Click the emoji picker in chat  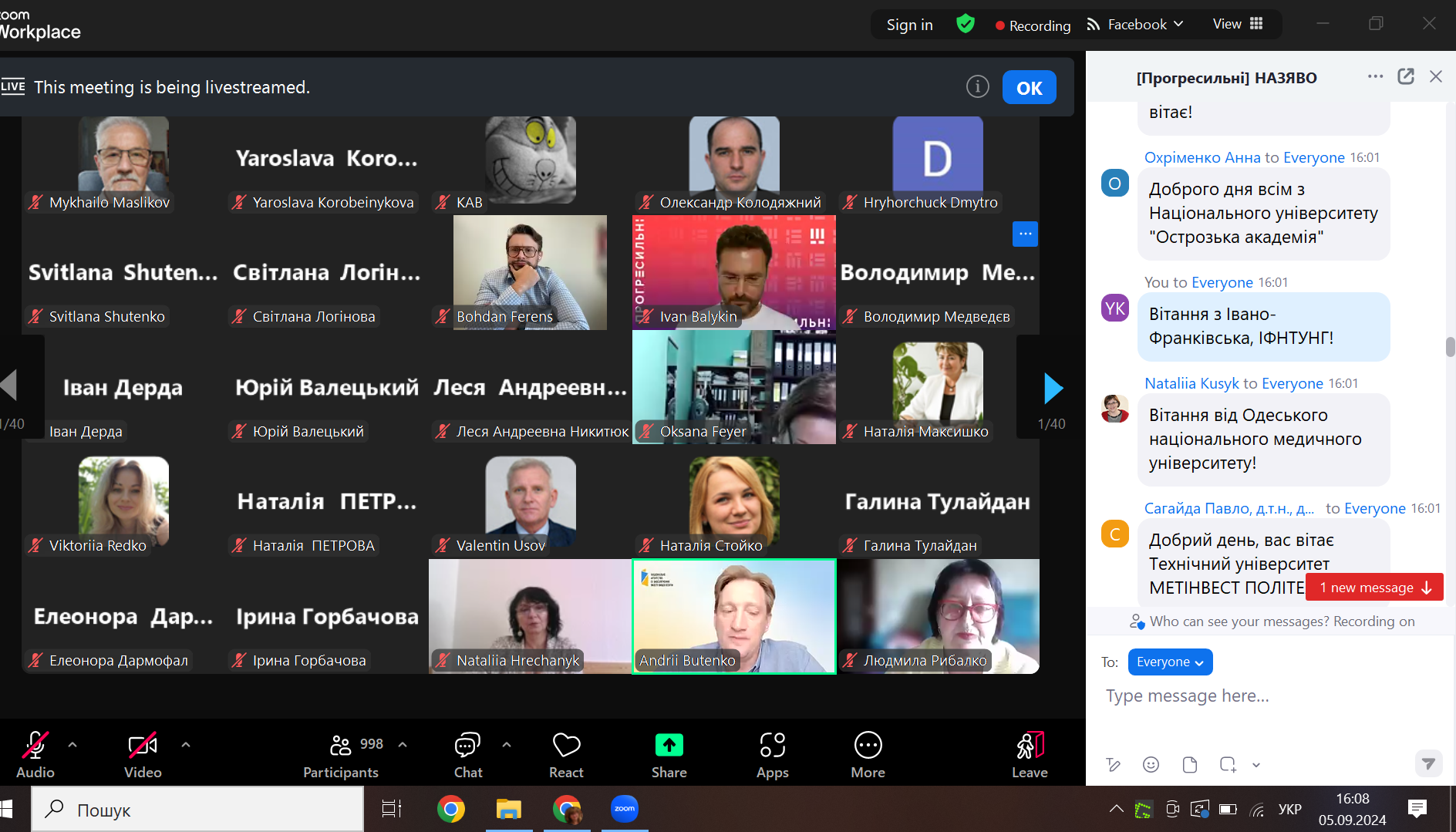click(x=1151, y=764)
